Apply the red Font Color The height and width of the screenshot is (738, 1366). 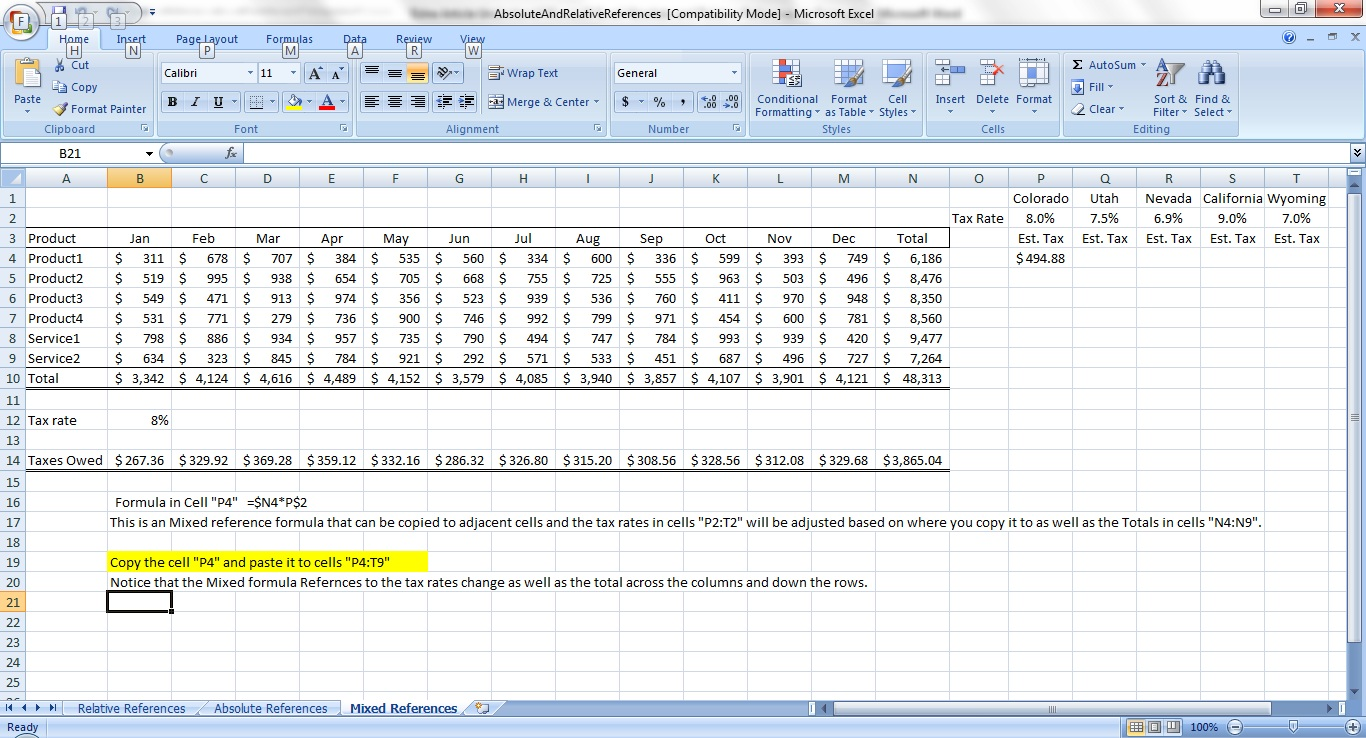pos(327,102)
